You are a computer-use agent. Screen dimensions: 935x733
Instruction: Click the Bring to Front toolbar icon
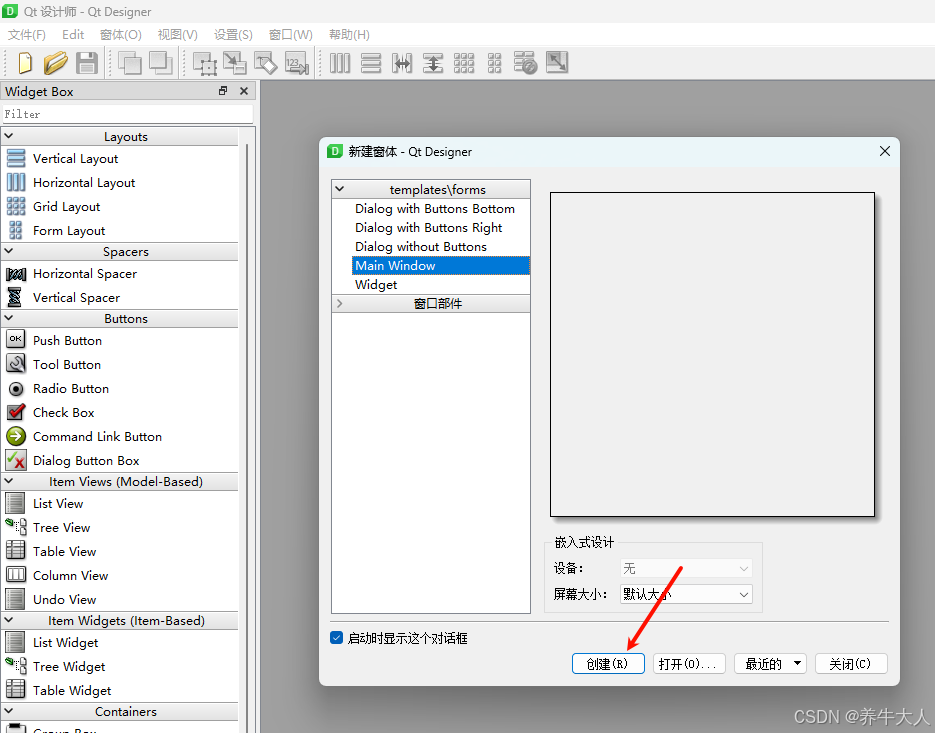160,63
